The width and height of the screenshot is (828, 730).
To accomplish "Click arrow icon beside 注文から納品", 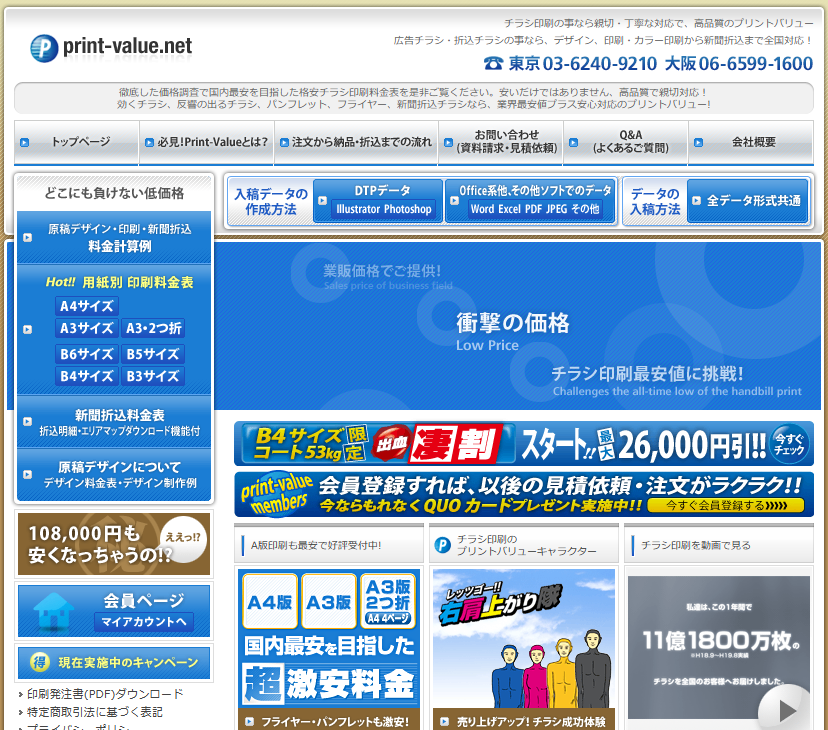I will pyautogui.click(x=284, y=143).
